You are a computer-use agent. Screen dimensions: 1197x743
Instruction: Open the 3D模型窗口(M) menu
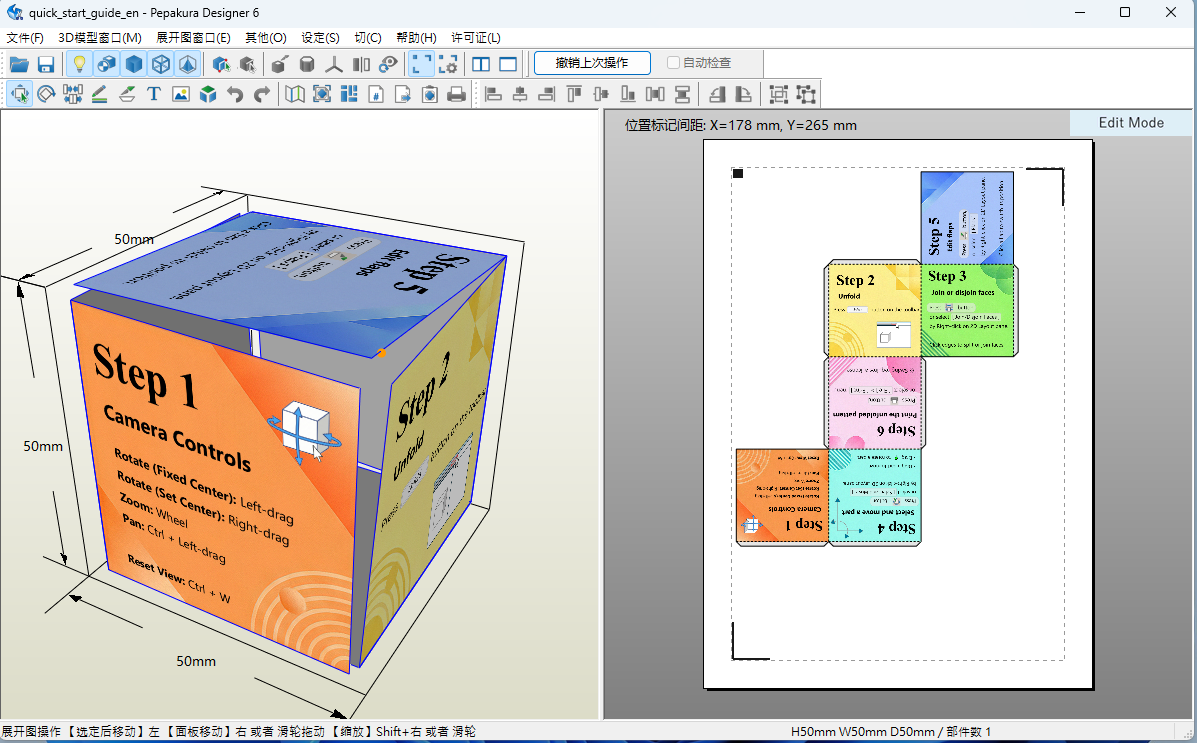tap(100, 37)
